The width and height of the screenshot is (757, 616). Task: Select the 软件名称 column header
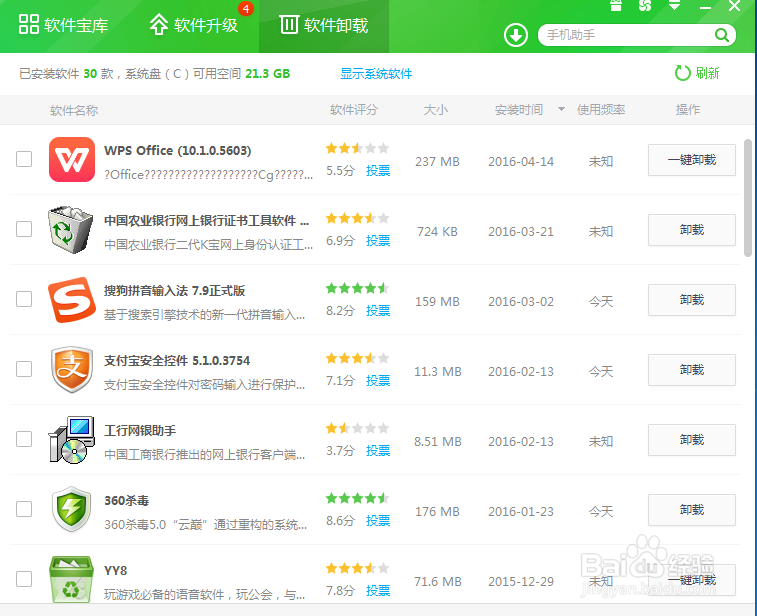pos(74,111)
